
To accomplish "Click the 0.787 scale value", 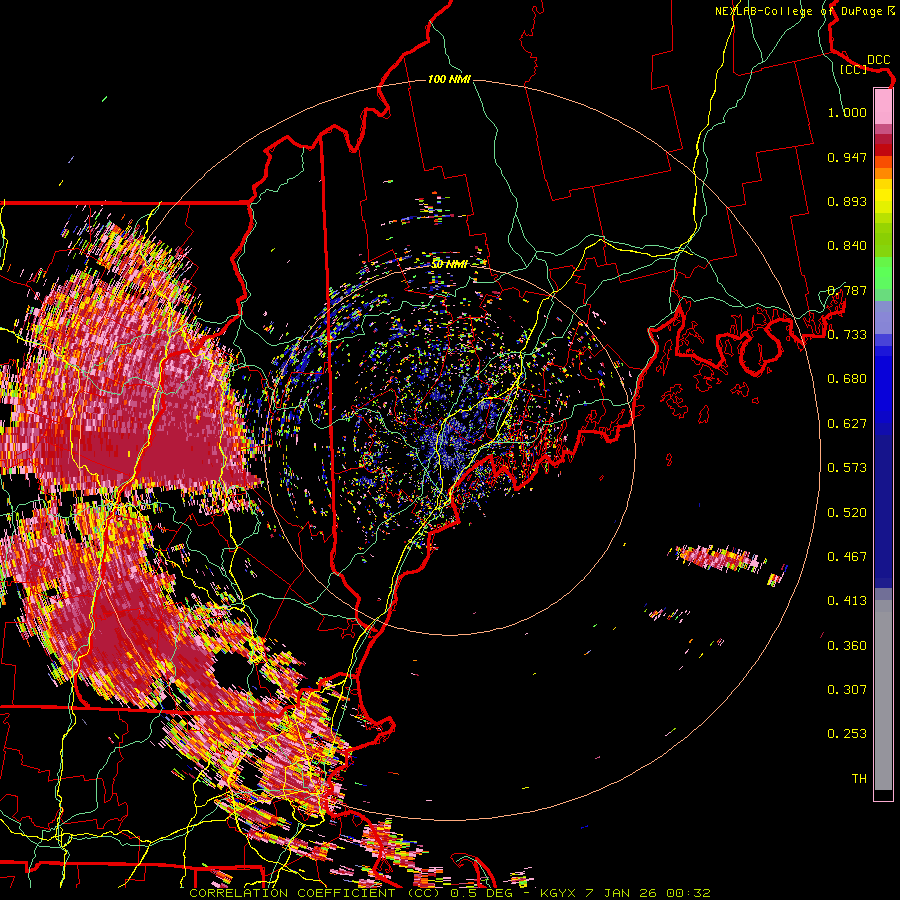I will [847, 290].
